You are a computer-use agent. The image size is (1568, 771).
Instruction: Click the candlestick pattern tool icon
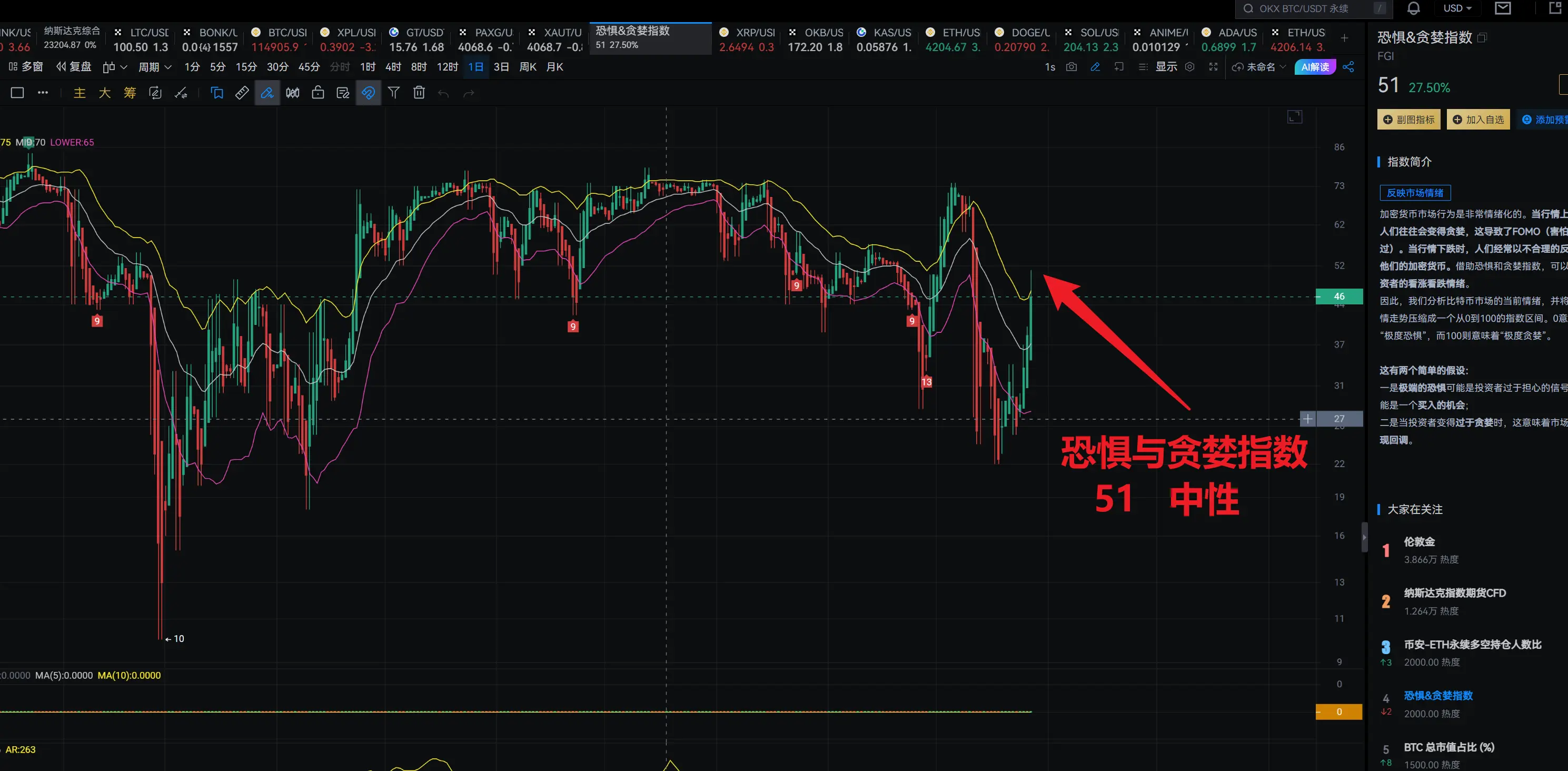coord(293,93)
